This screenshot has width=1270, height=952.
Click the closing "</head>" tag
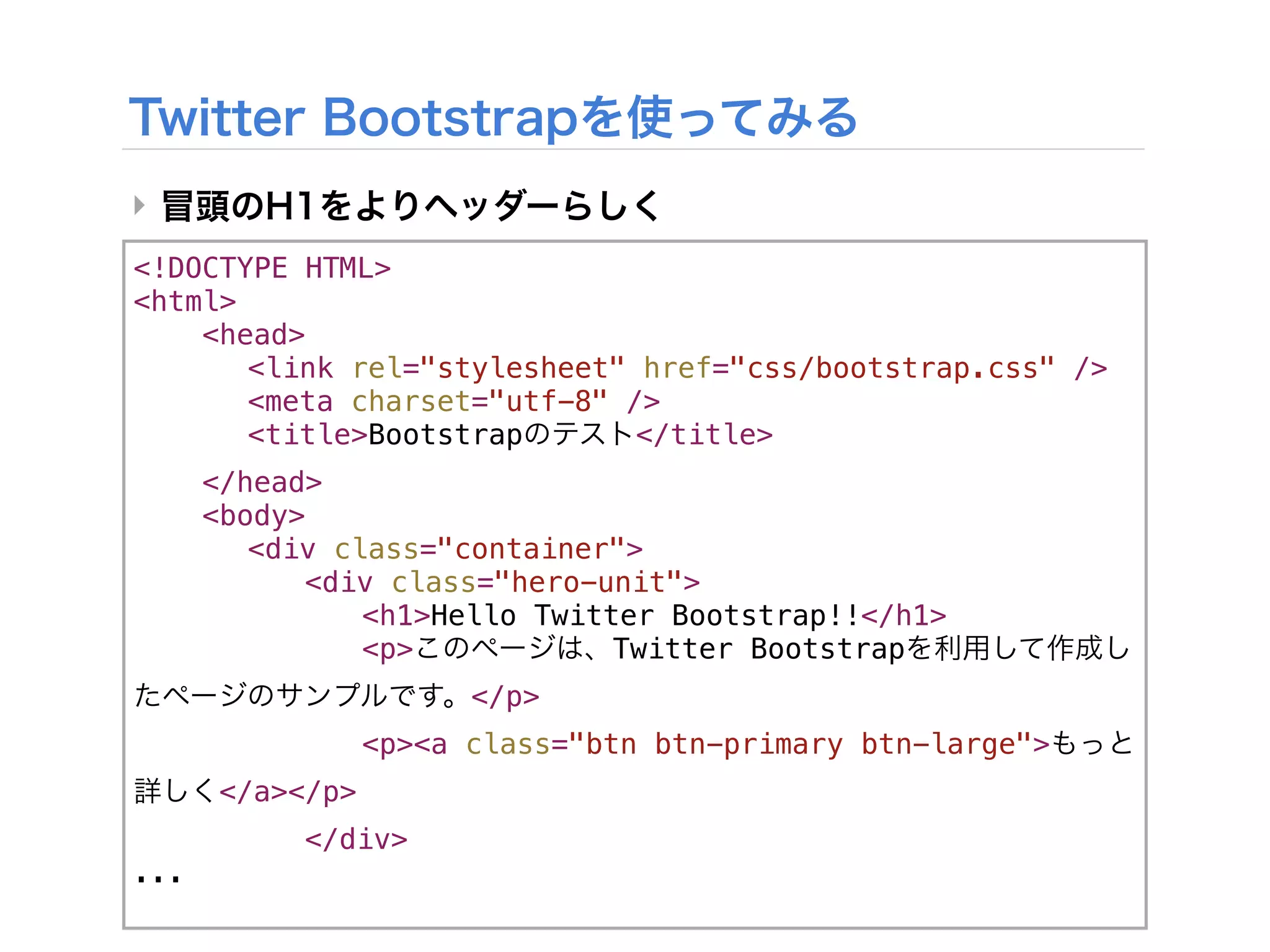click(262, 482)
